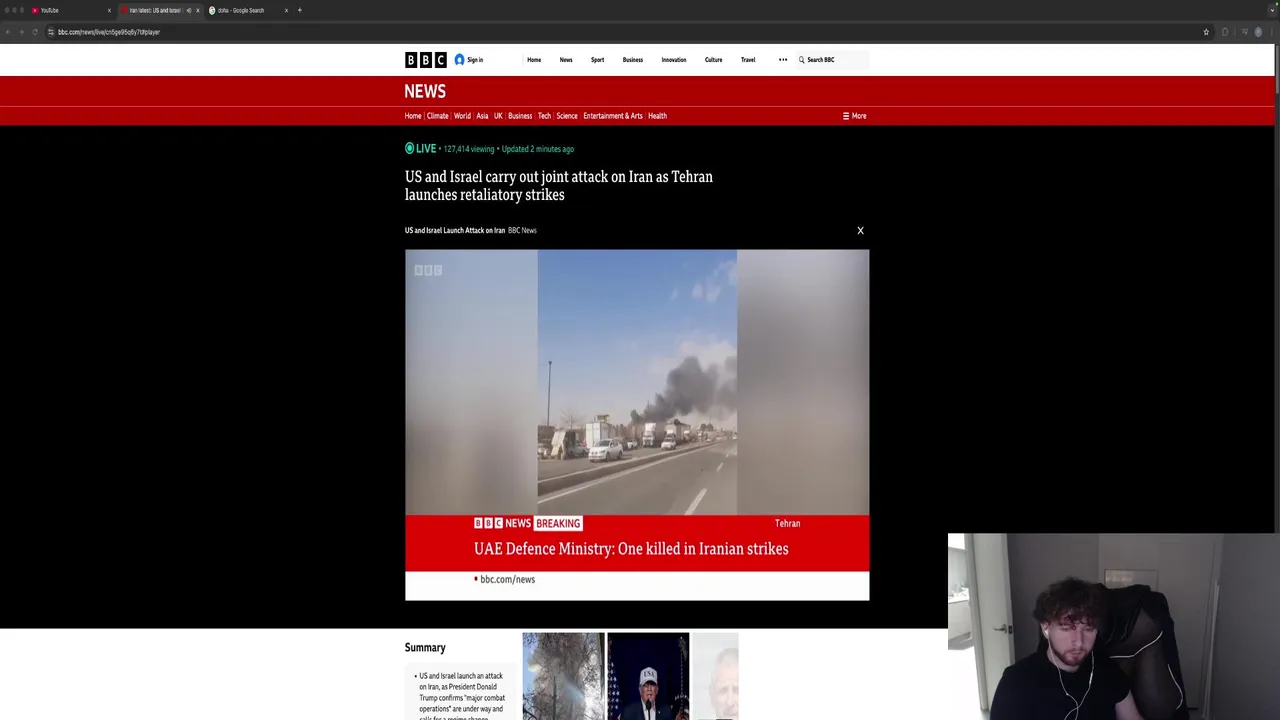This screenshot has width=1280, height=720.
Task: Open the World news section
Action: pos(462,116)
